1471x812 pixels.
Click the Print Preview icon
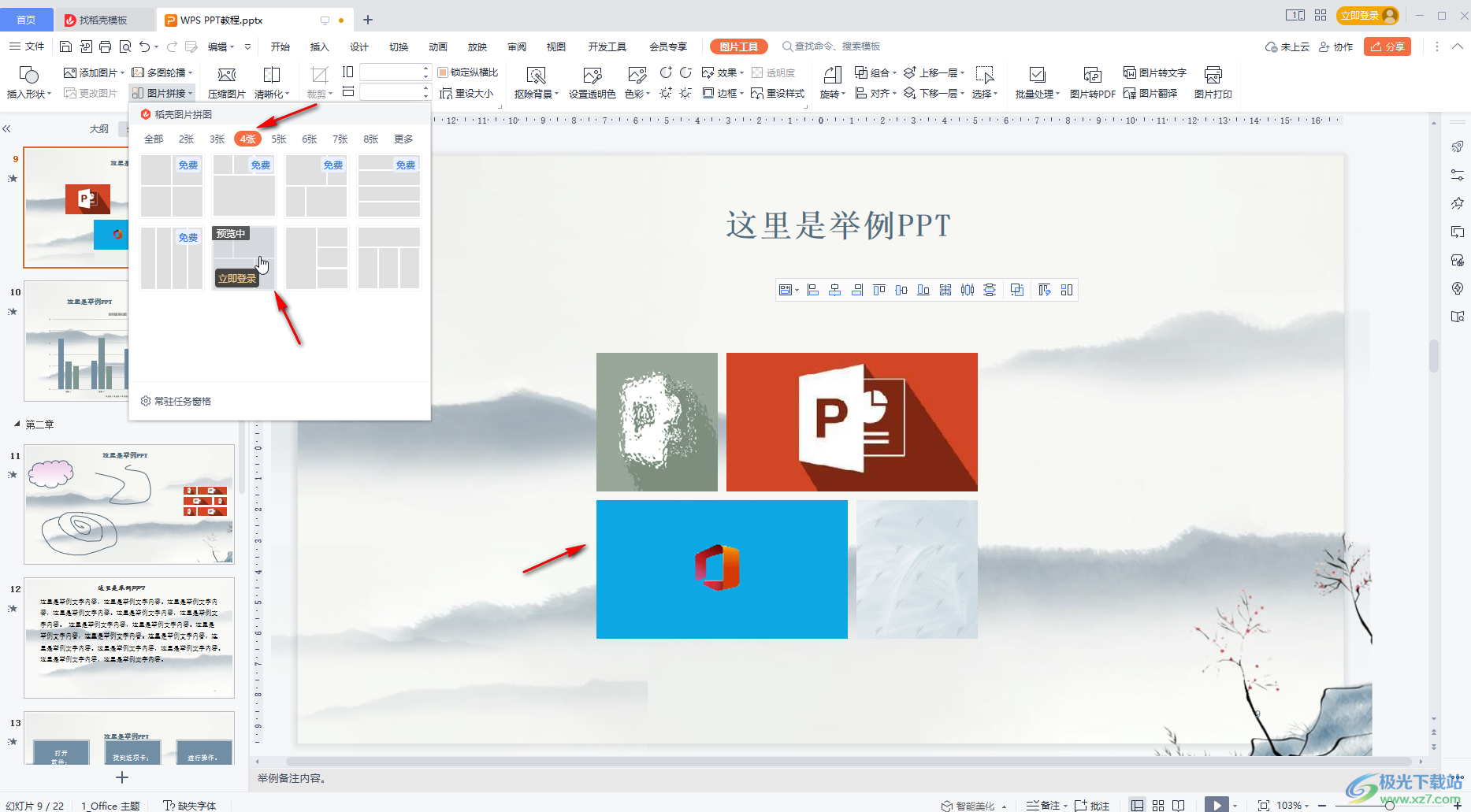click(x=125, y=46)
